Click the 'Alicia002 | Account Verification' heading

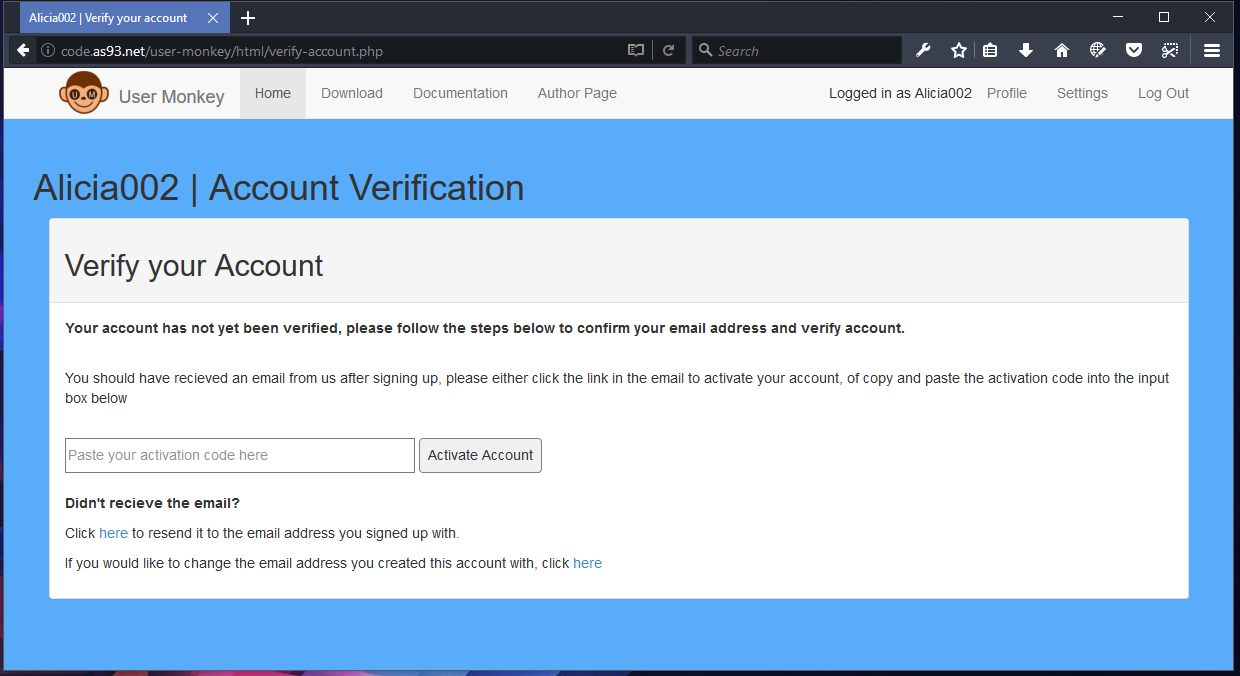[x=279, y=188]
